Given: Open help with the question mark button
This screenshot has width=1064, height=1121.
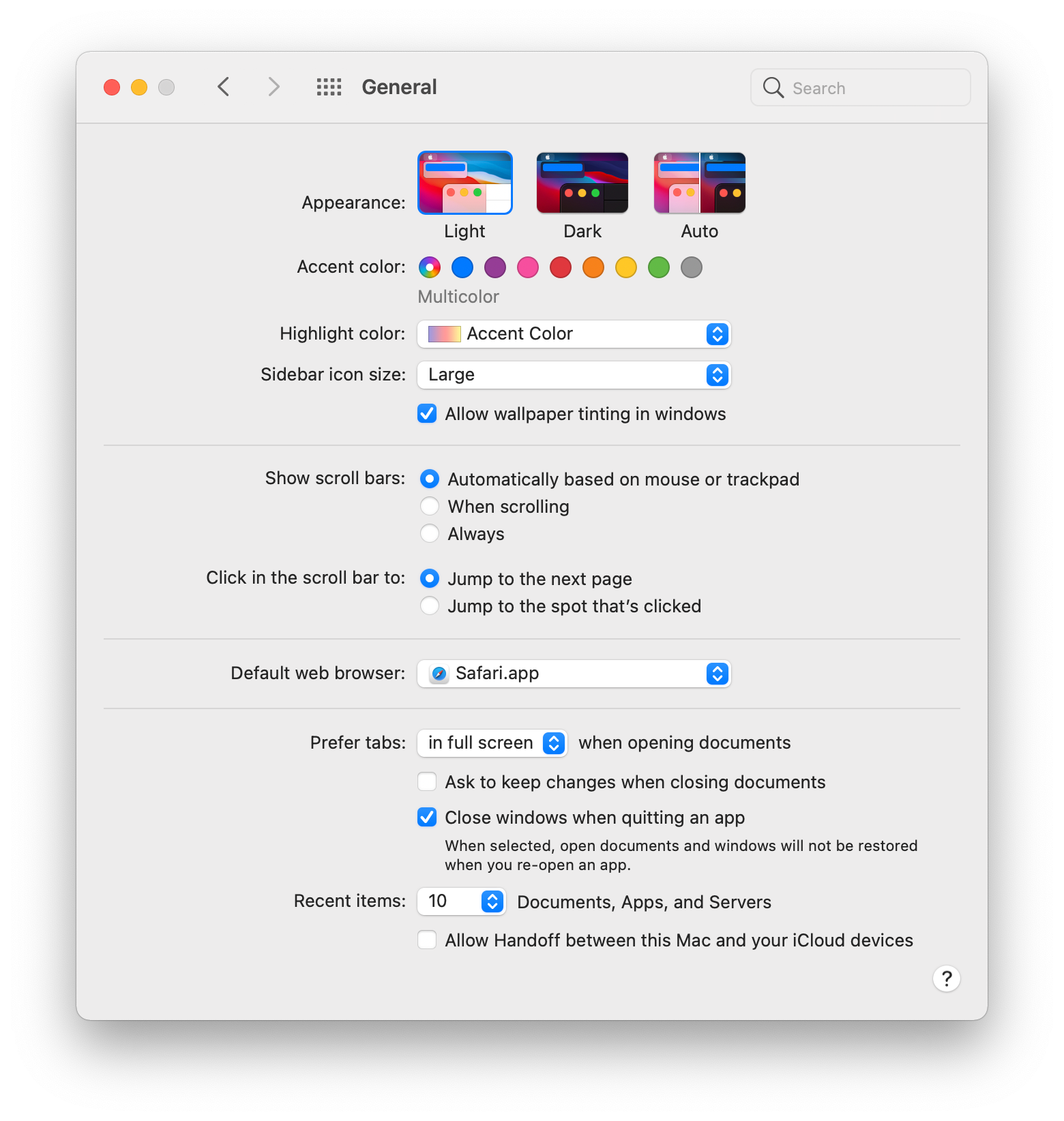Looking at the screenshot, I should [x=946, y=978].
